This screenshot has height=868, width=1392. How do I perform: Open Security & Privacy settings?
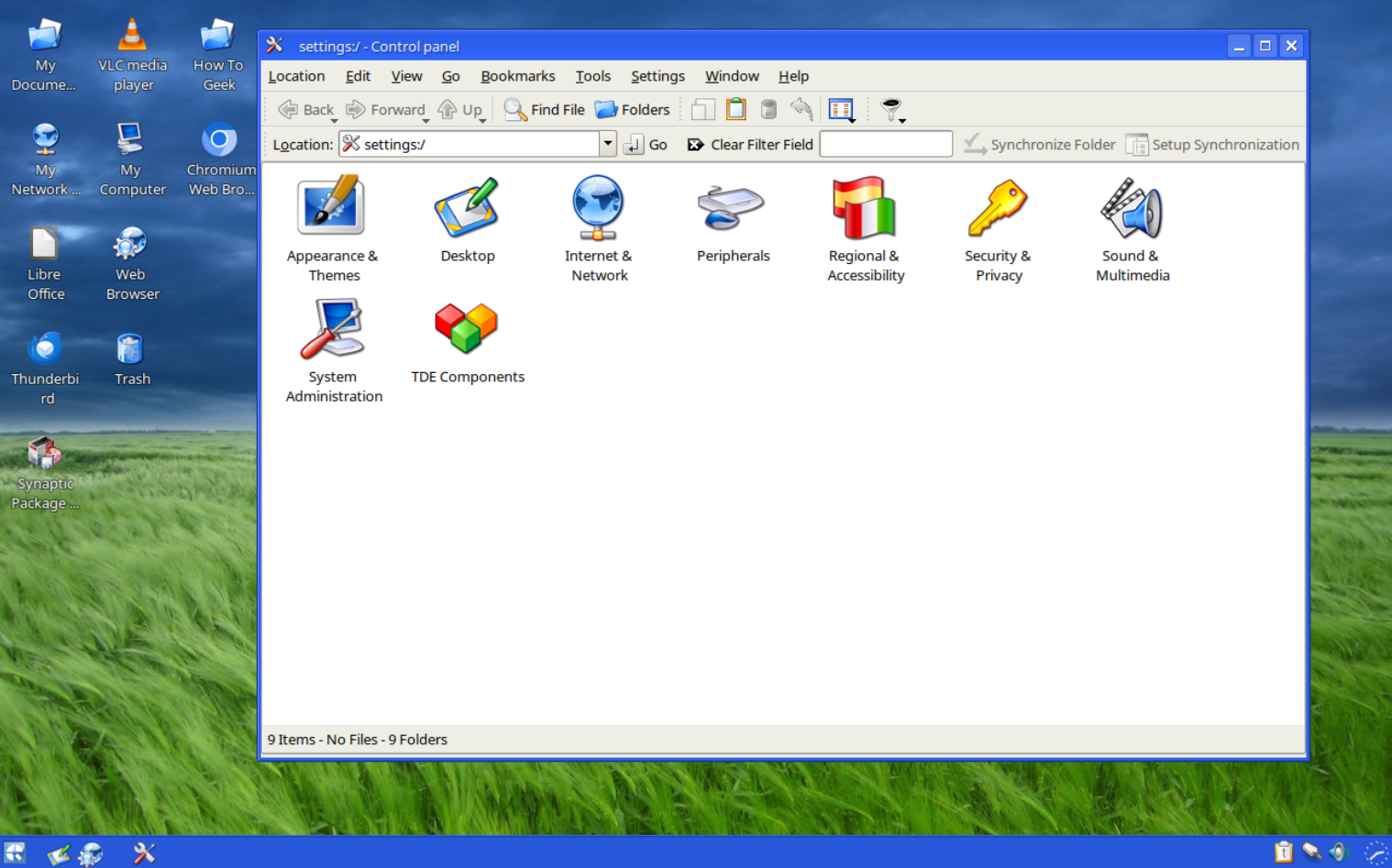coord(998,229)
